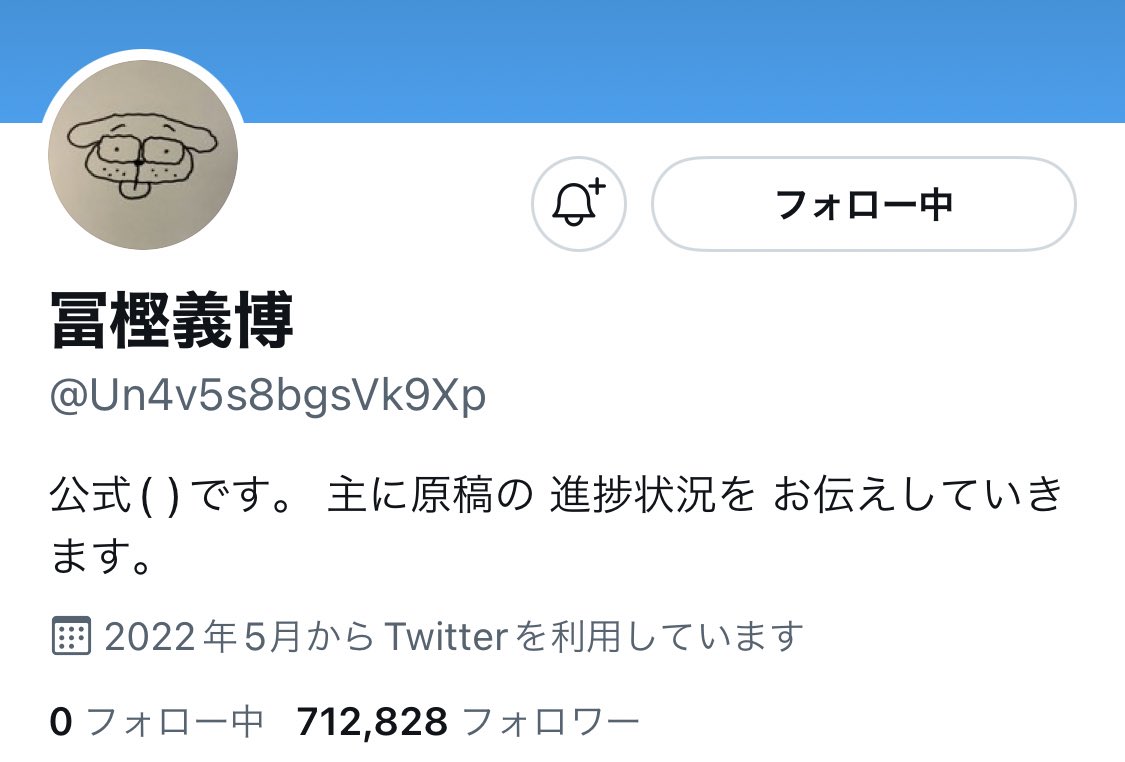Click the calendar icon beside join date

pyautogui.click(x=71, y=636)
